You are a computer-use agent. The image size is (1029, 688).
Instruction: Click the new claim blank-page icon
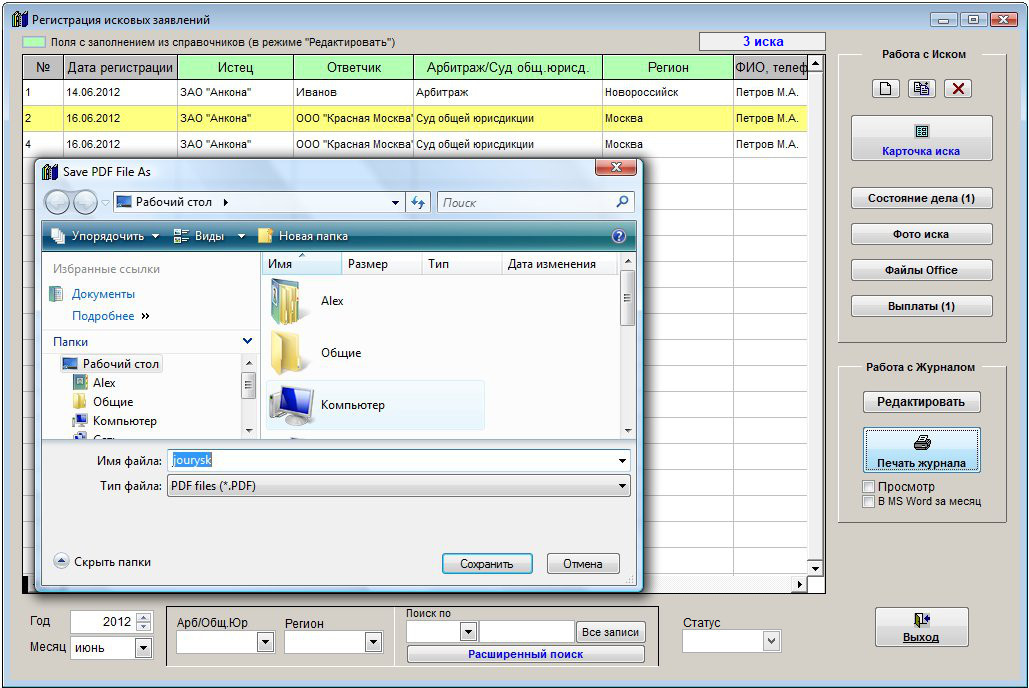tap(885, 88)
